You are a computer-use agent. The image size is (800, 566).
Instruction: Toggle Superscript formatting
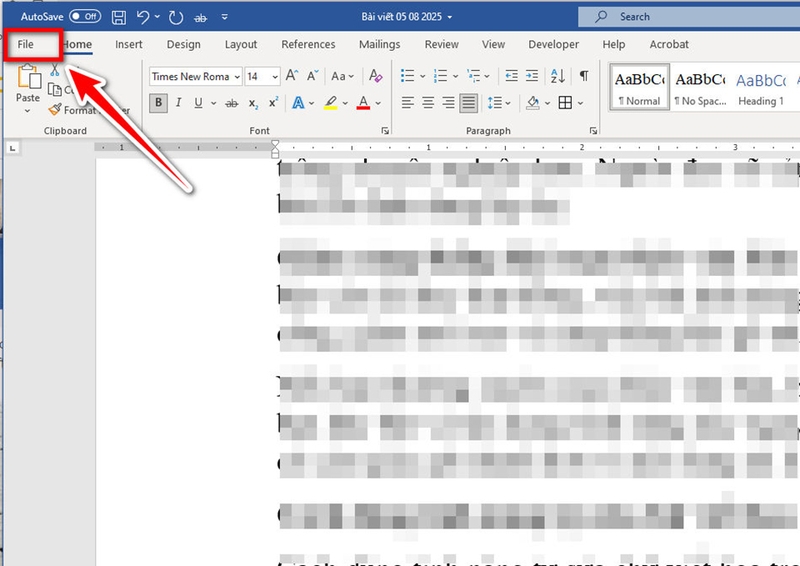tap(273, 103)
